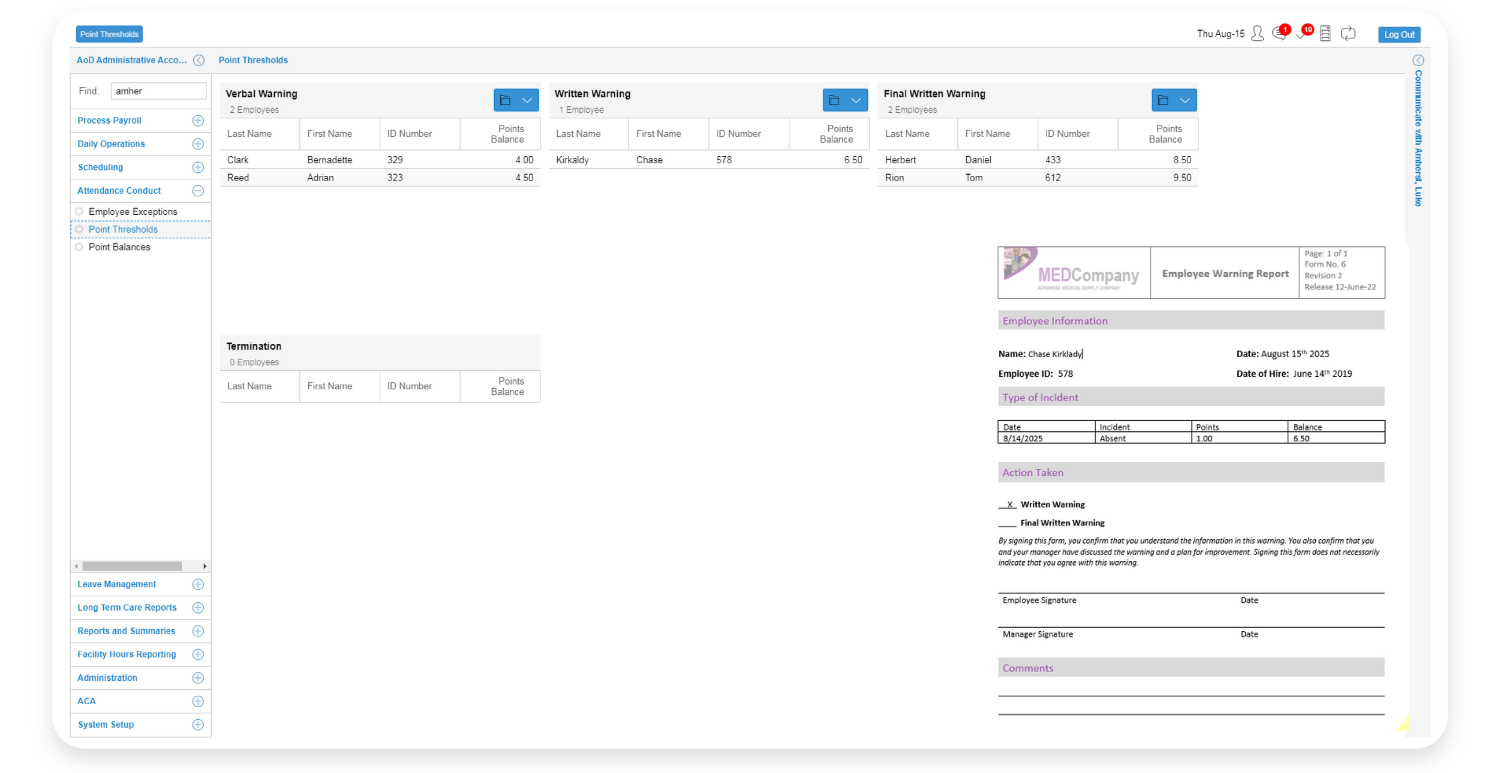Open dropdown arrow on Termination panel header area

click(x=525, y=353)
